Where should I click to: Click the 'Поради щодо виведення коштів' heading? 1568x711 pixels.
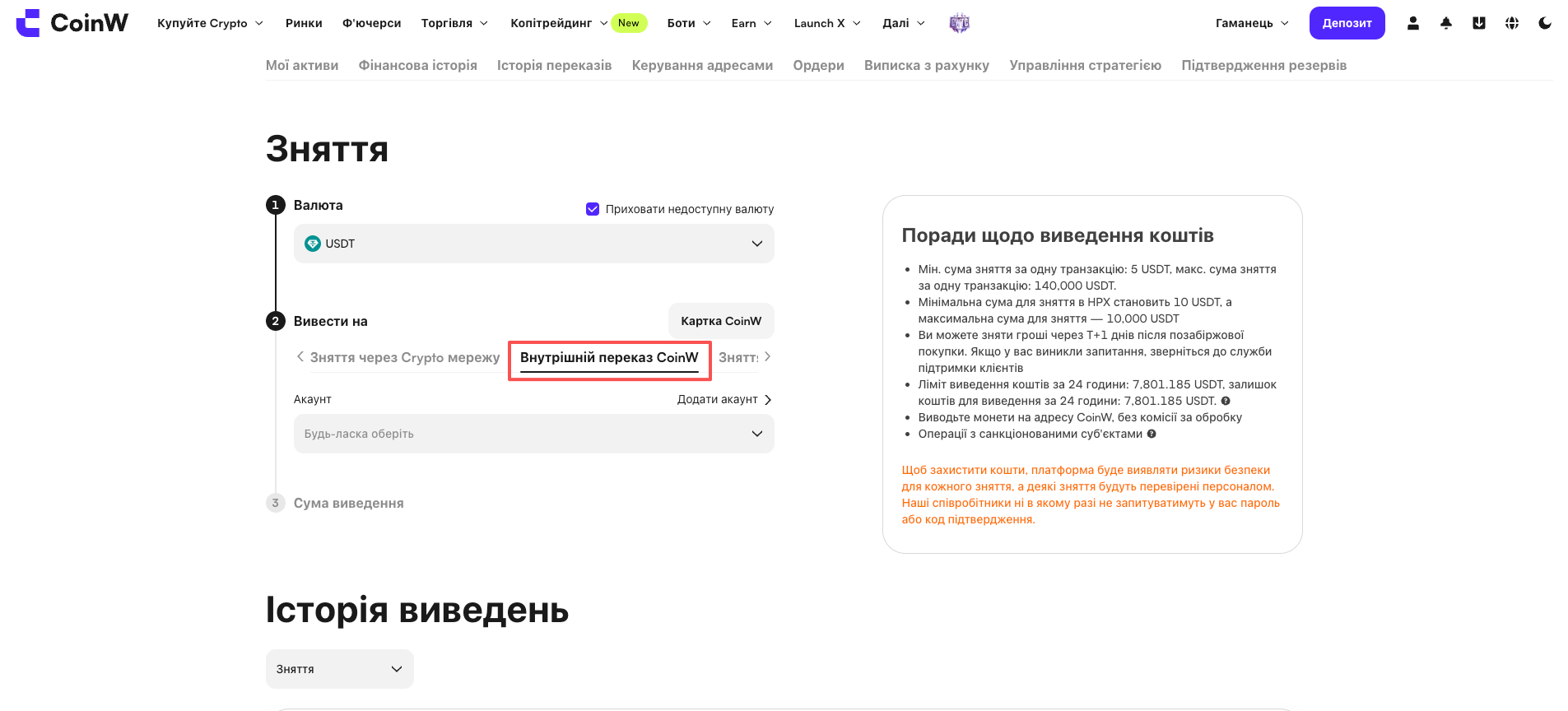tap(1058, 235)
